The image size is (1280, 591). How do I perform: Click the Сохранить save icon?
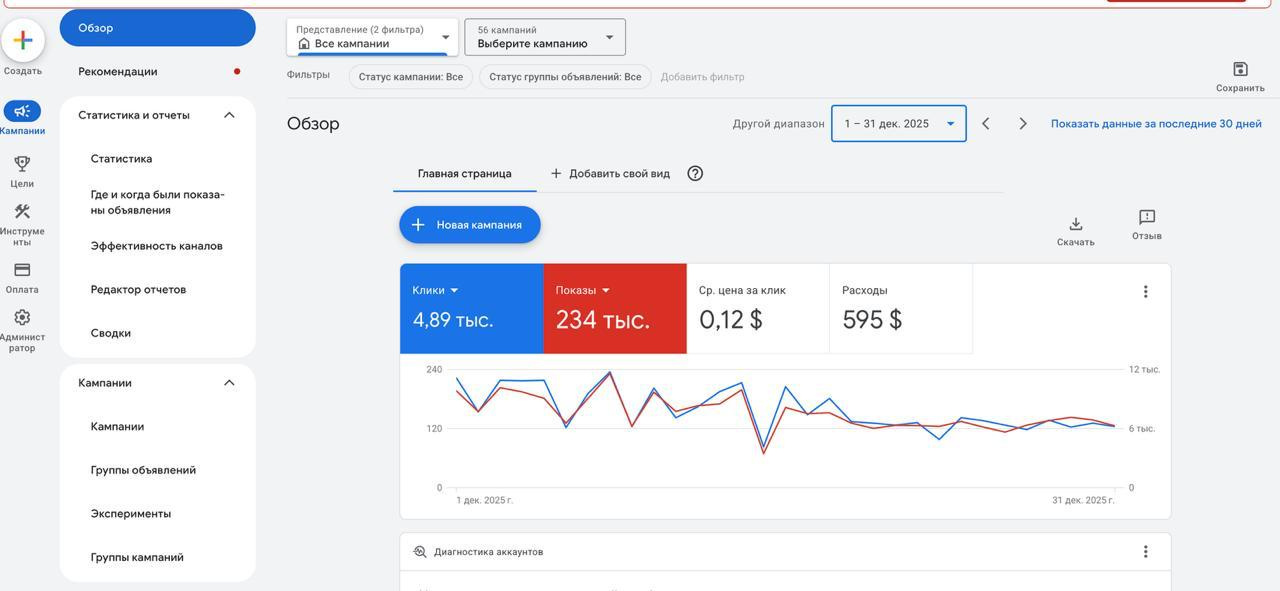[1240, 69]
